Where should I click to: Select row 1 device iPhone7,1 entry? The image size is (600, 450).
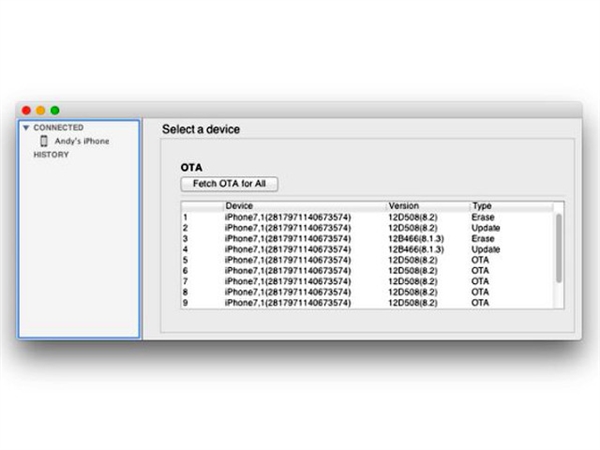coord(288,217)
